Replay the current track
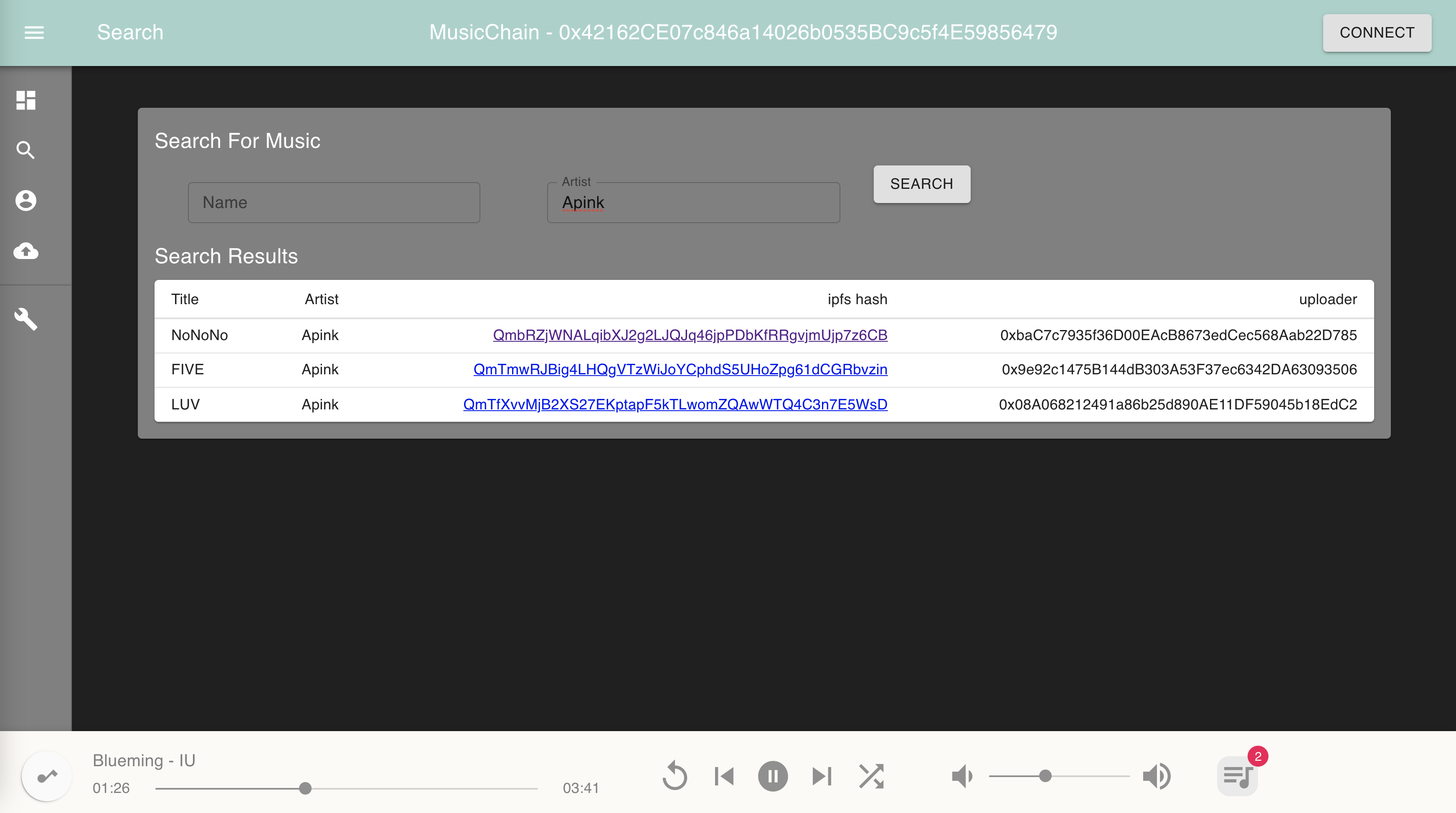This screenshot has height=813, width=1456. pyautogui.click(x=675, y=776)
